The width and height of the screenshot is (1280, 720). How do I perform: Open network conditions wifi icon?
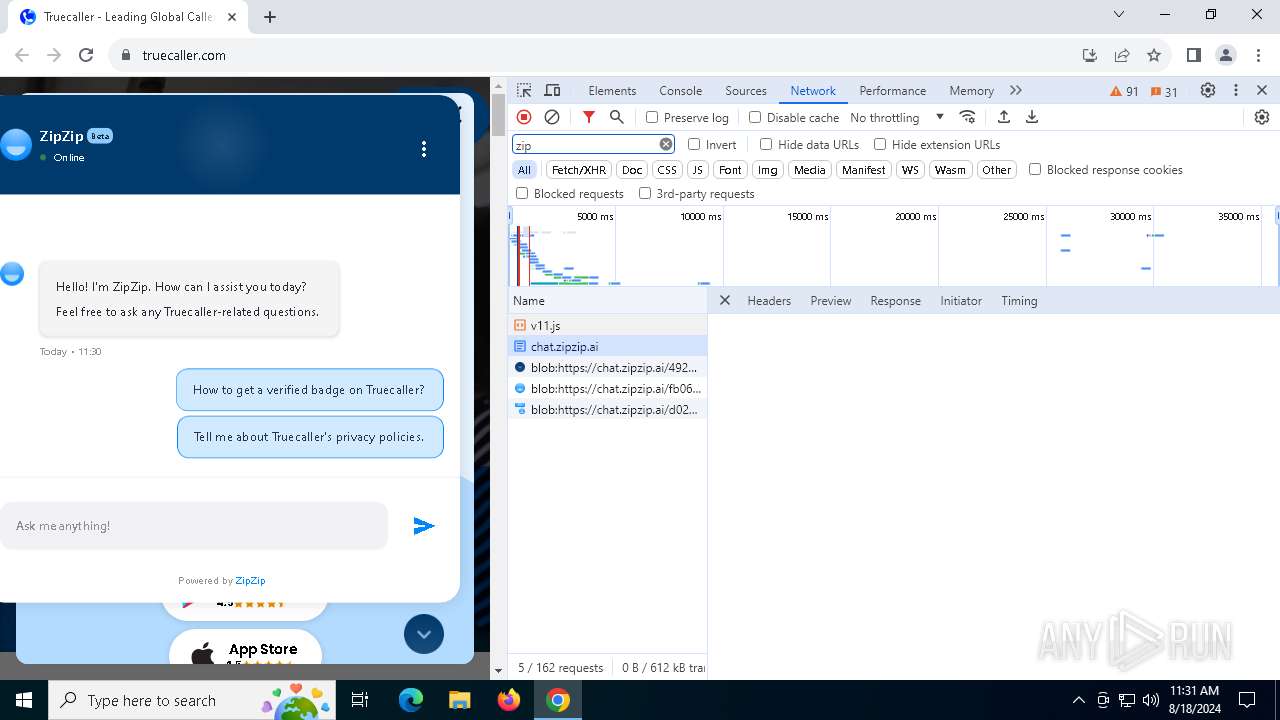(967, 117)
